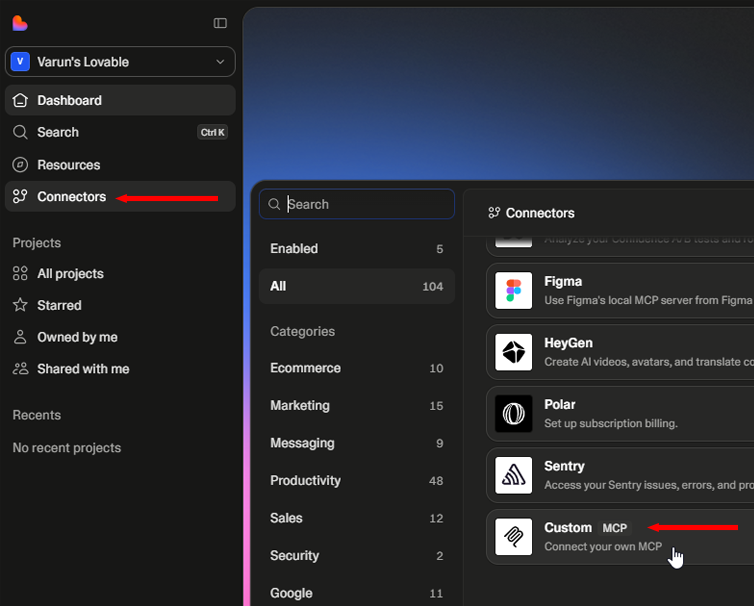This screenshot has width=754, height=606.
Task: Collapse the sidebar with the panel icon
Action: [220, 23]
